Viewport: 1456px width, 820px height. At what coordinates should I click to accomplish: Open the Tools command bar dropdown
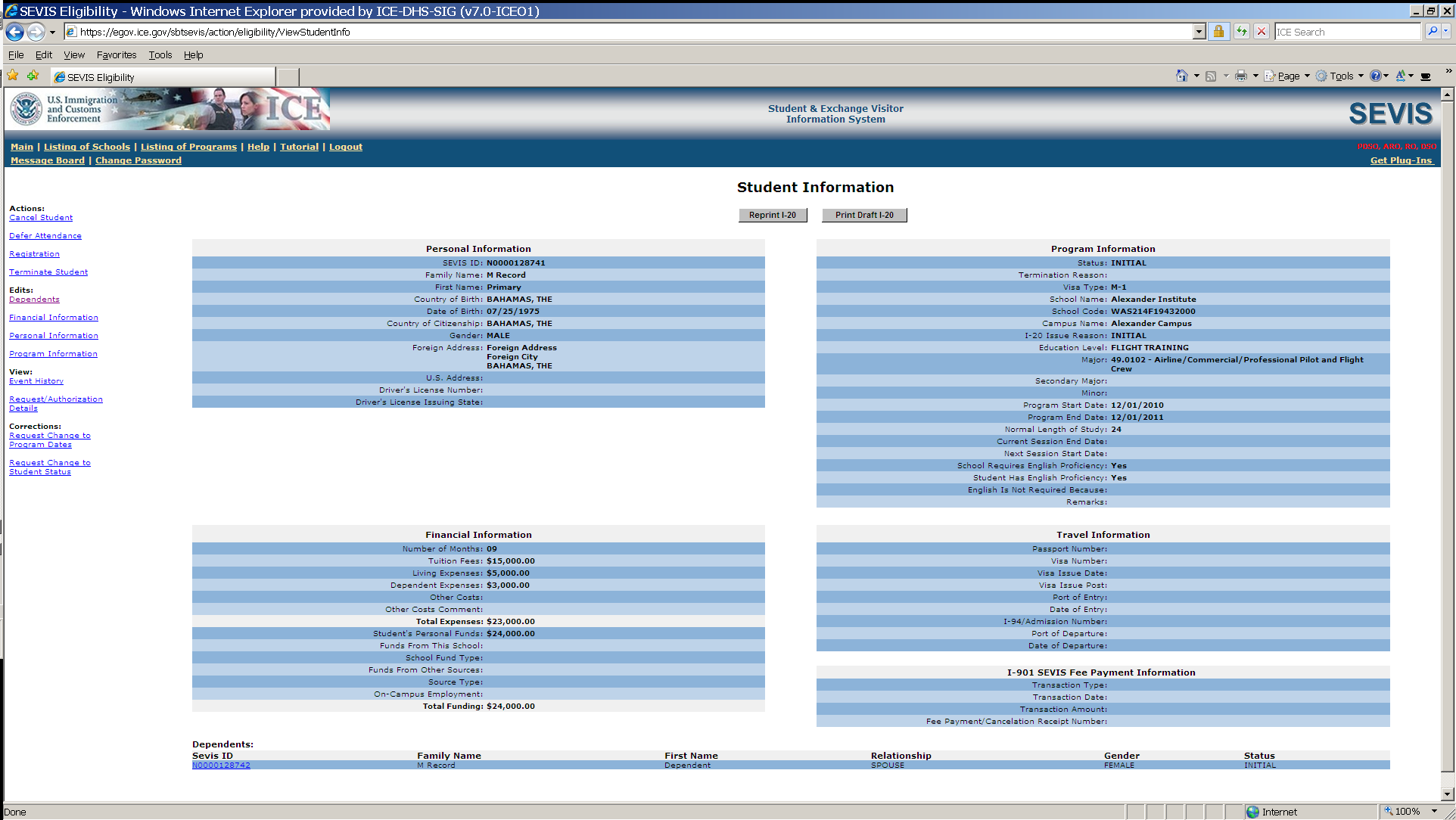click(1340, 76)
